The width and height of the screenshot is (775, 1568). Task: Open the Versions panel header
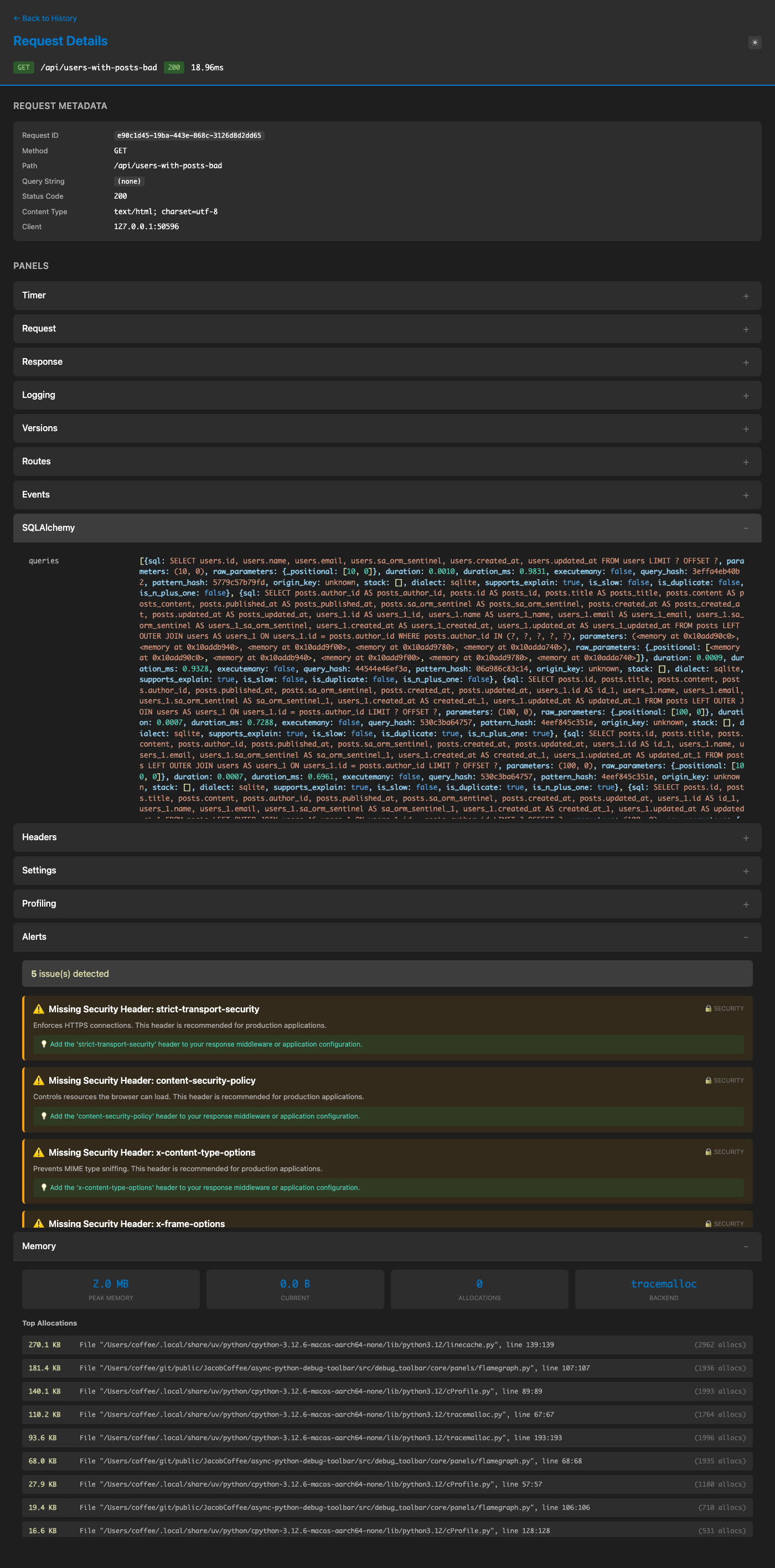(x=386, y=428)
